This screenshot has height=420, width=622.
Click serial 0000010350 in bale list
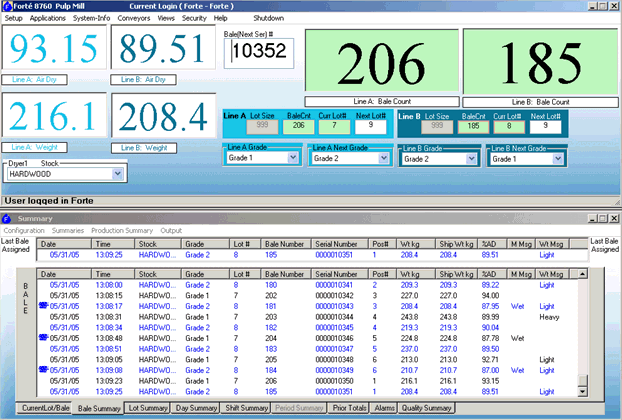click(334, 381)
